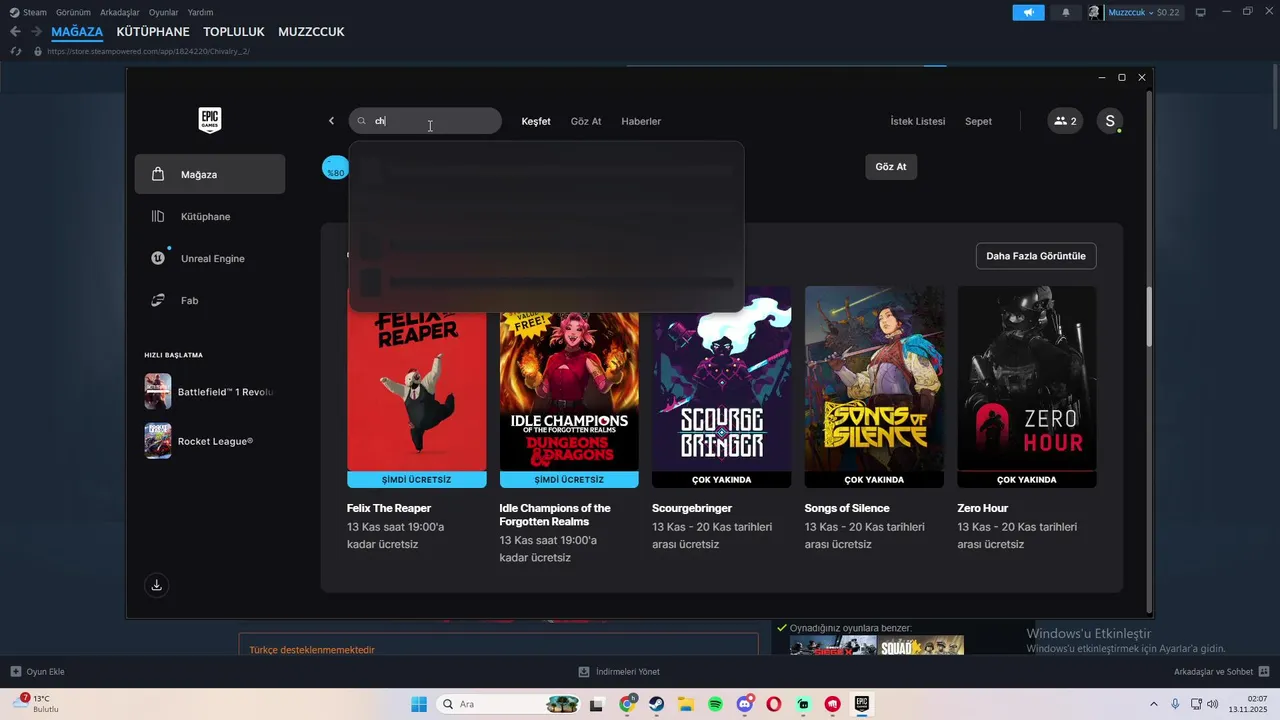
Task: Click Steam announcements megaphone button
Action: (1028, 13)
